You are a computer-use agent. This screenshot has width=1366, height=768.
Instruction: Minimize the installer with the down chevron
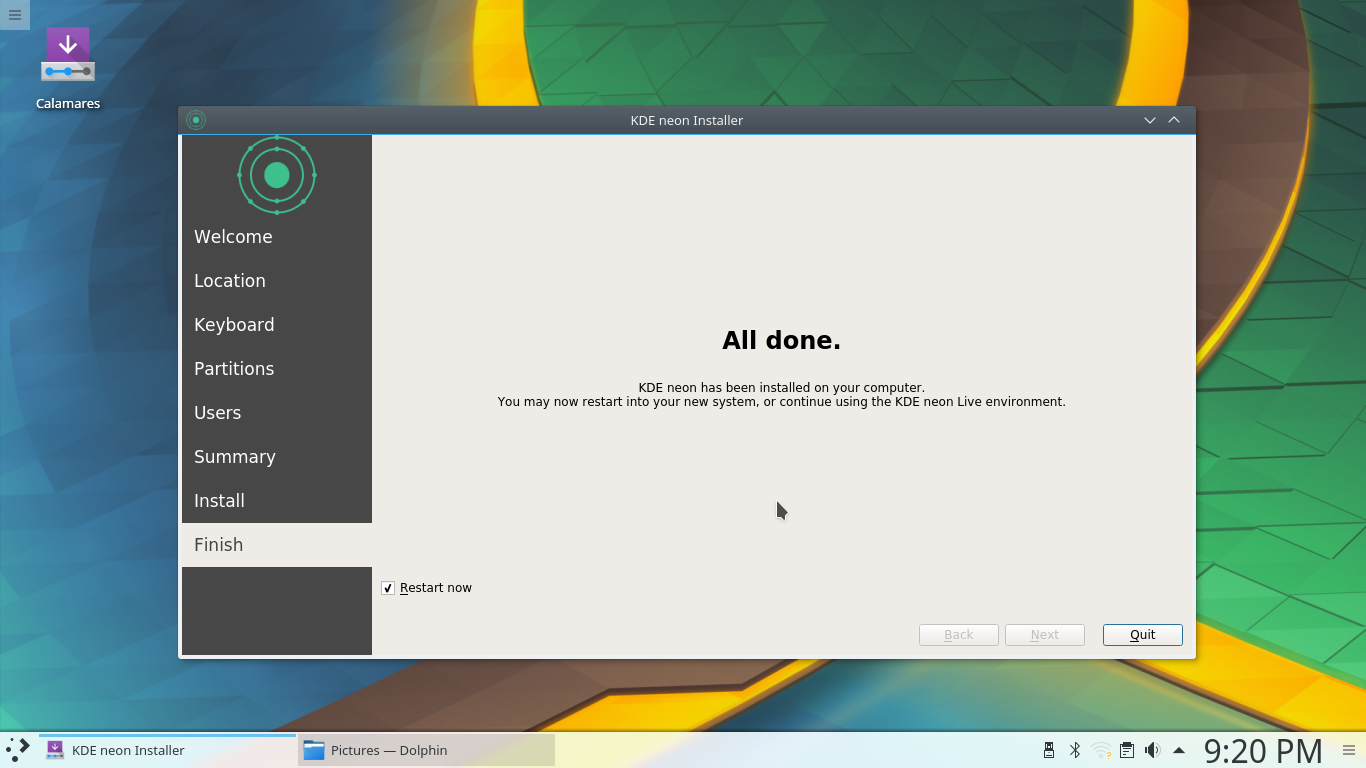pos(1150,120)
